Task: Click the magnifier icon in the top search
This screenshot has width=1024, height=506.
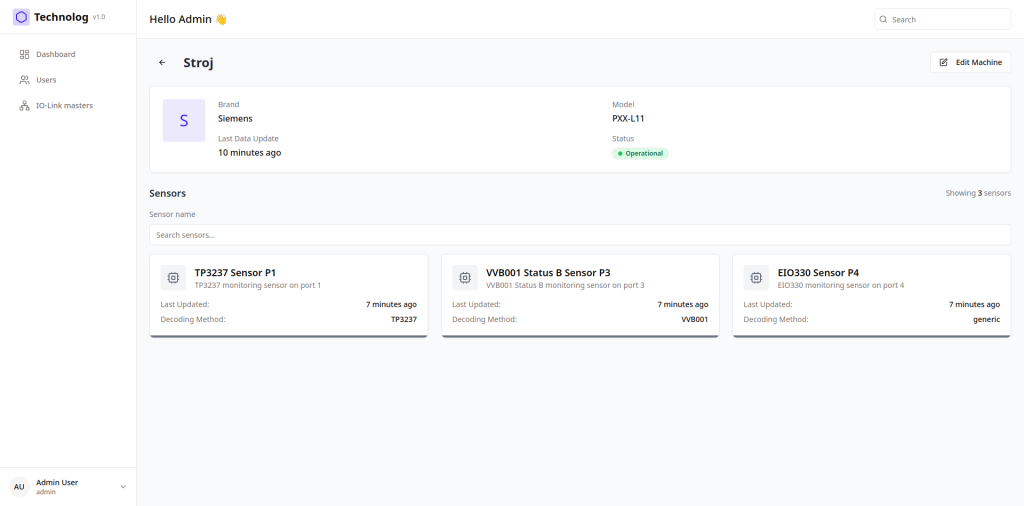Action: (x=883, y=19)
